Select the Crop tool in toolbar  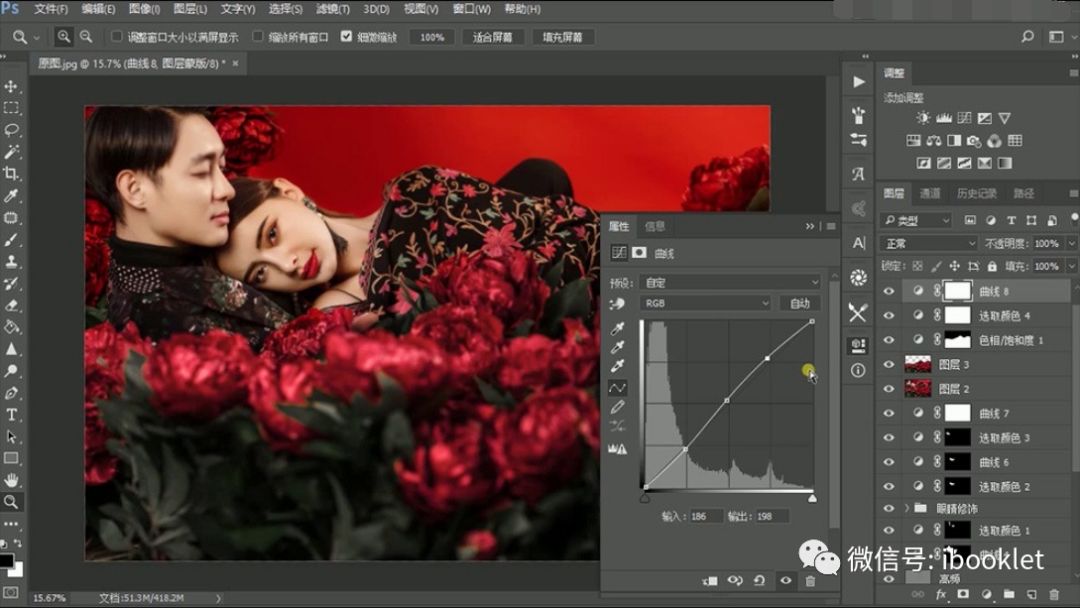pos(12,174)
